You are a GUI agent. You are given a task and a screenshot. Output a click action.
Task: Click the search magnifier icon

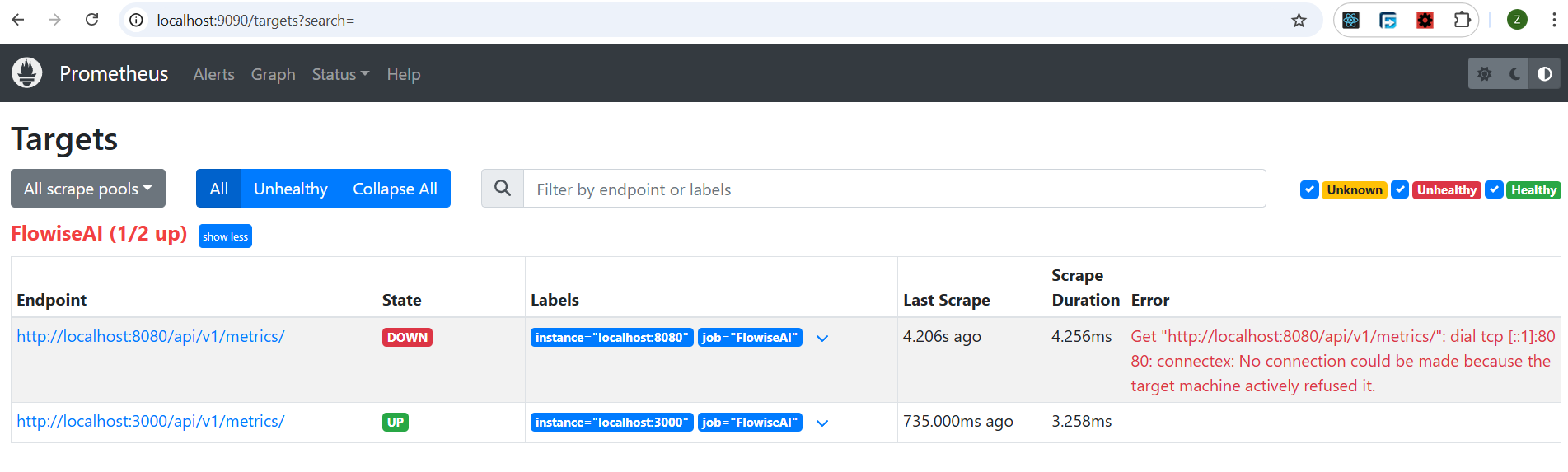(x=503, y=189)
